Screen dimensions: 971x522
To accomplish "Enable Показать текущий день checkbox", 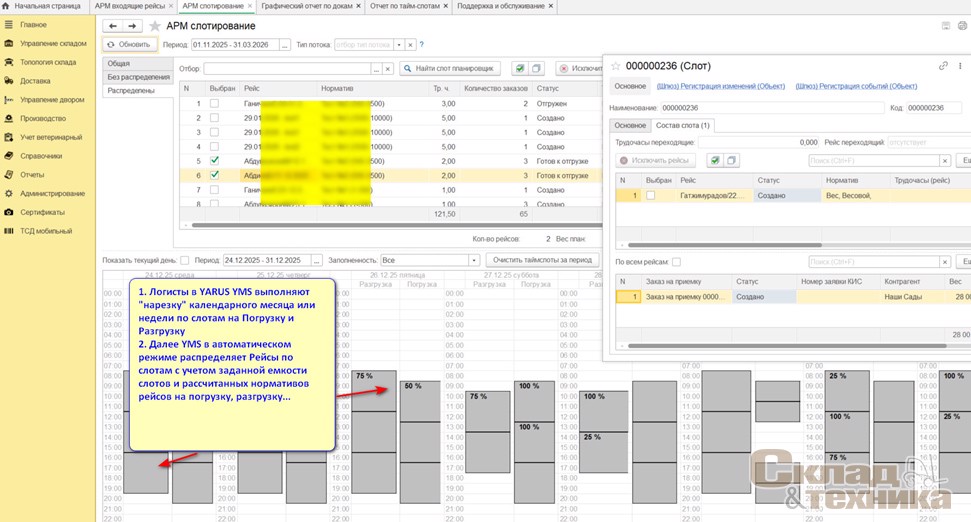I will coord(184,260).
